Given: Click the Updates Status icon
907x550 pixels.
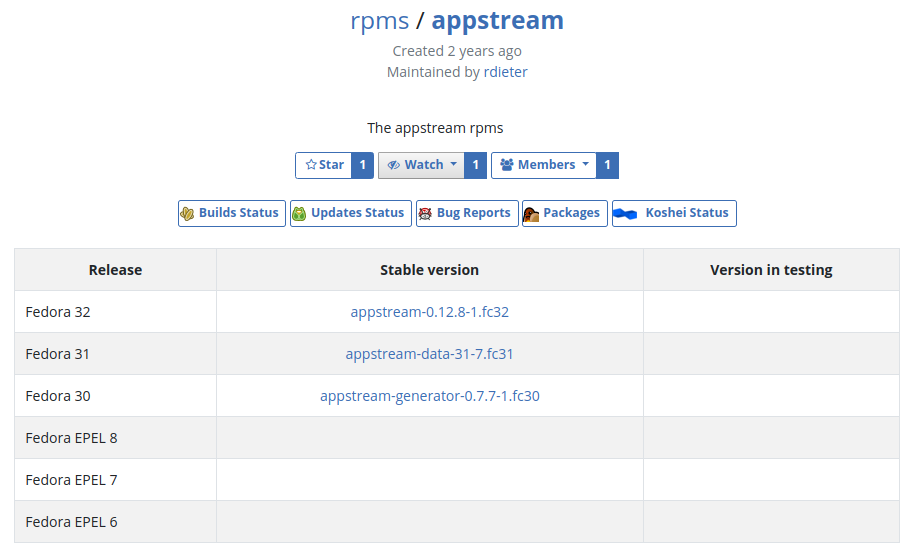Looking at the screenshot, I should pyautogui.click(x=299, y=213).
